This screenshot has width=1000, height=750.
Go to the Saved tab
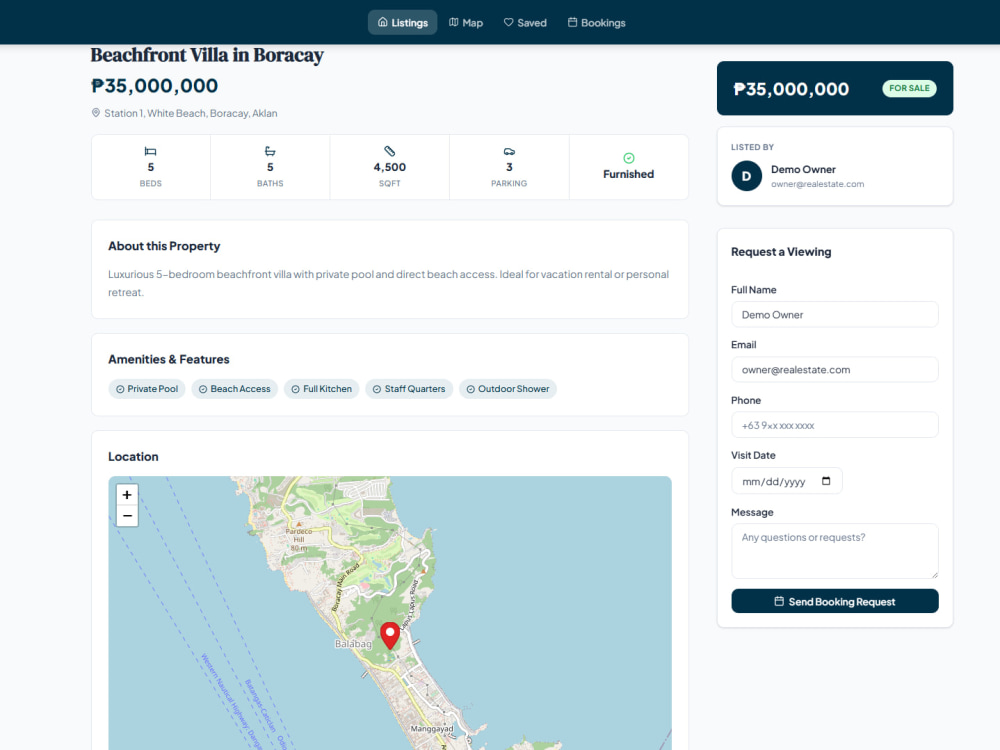pos(525,22)
